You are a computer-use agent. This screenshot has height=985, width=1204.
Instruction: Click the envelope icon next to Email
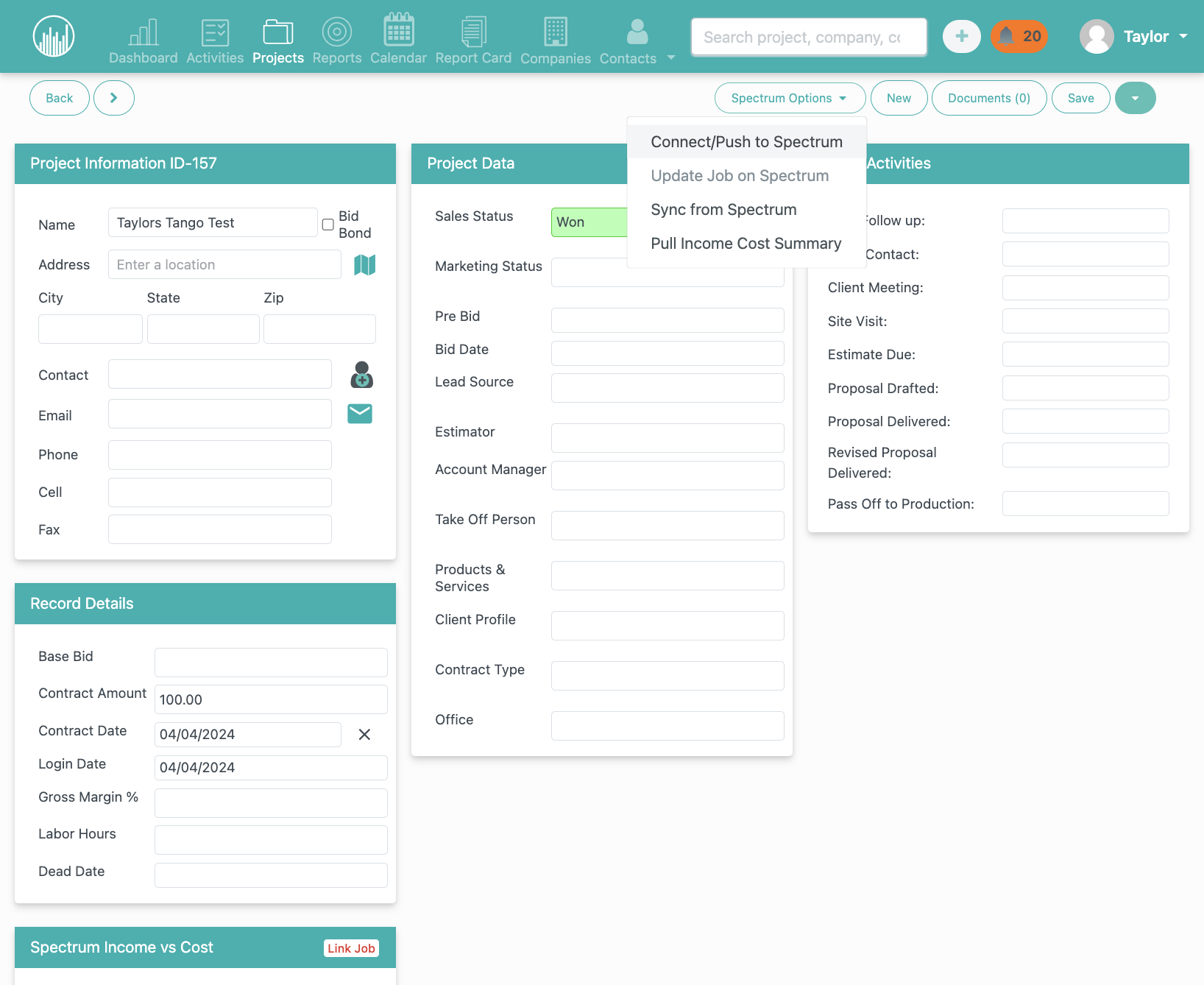(360, 414)
